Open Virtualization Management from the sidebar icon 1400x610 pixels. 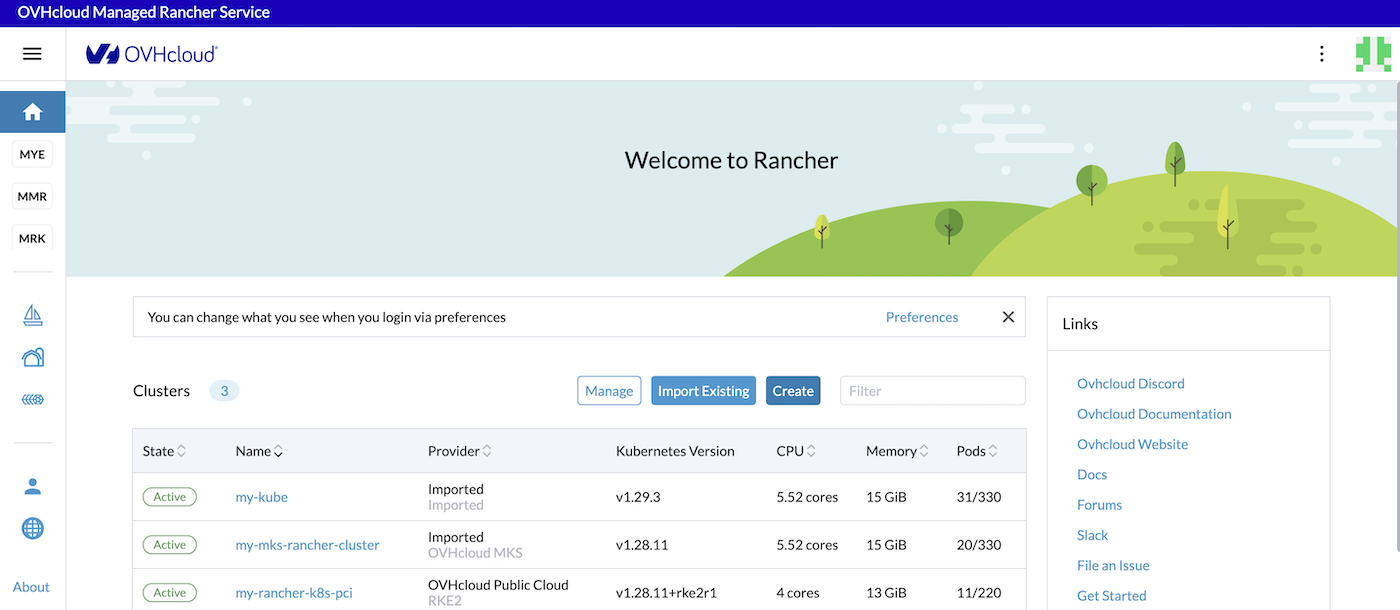33,399
